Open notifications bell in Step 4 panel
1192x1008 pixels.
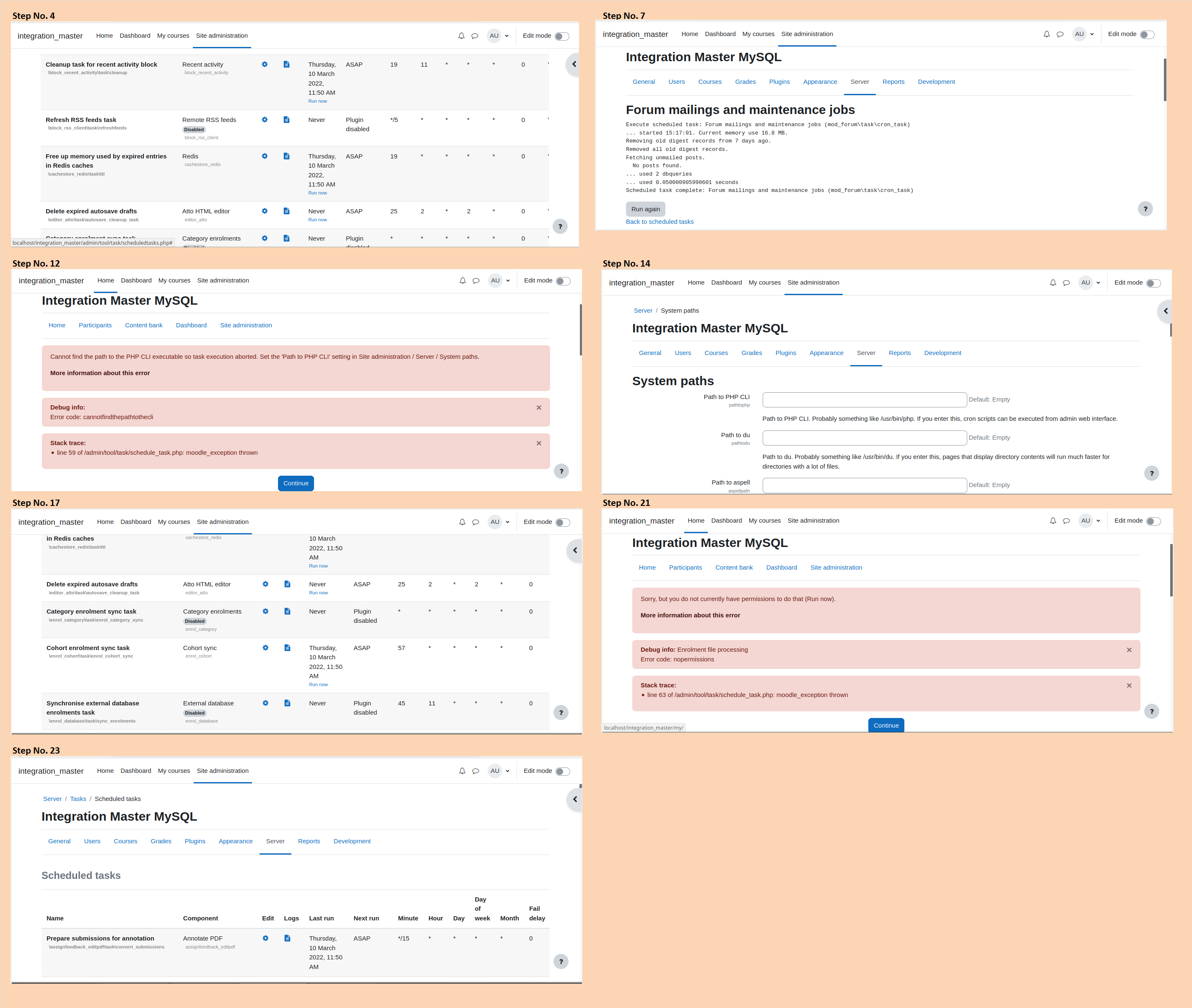(x=461, y=36)
